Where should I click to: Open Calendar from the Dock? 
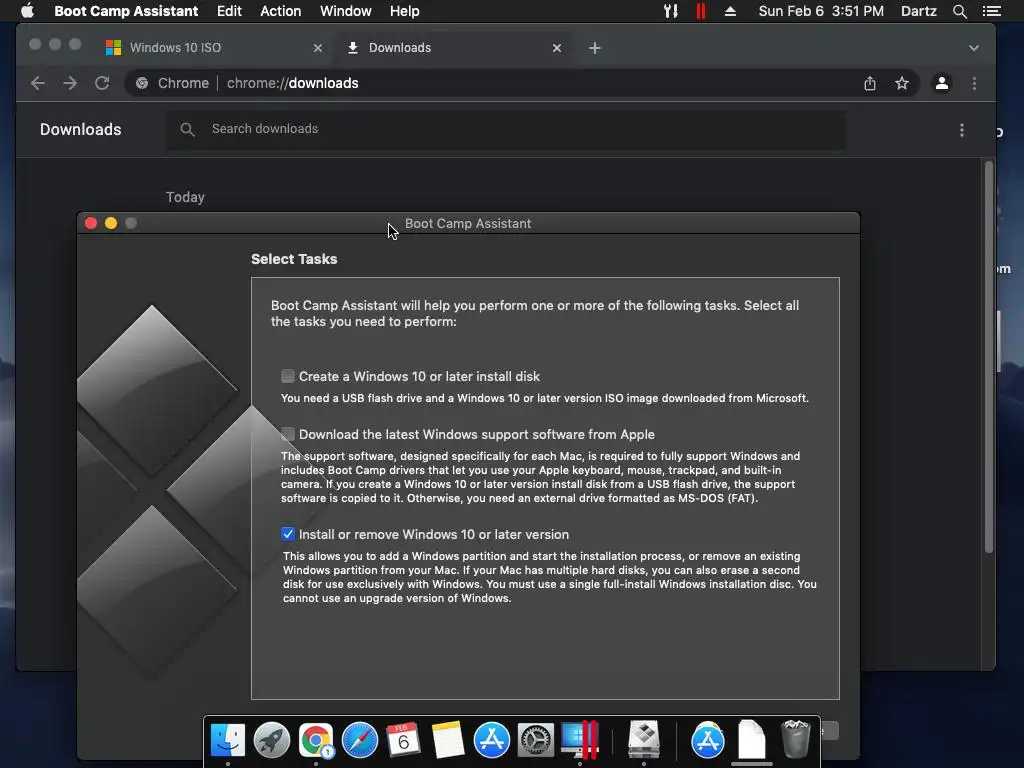click(x=404, y=740)
